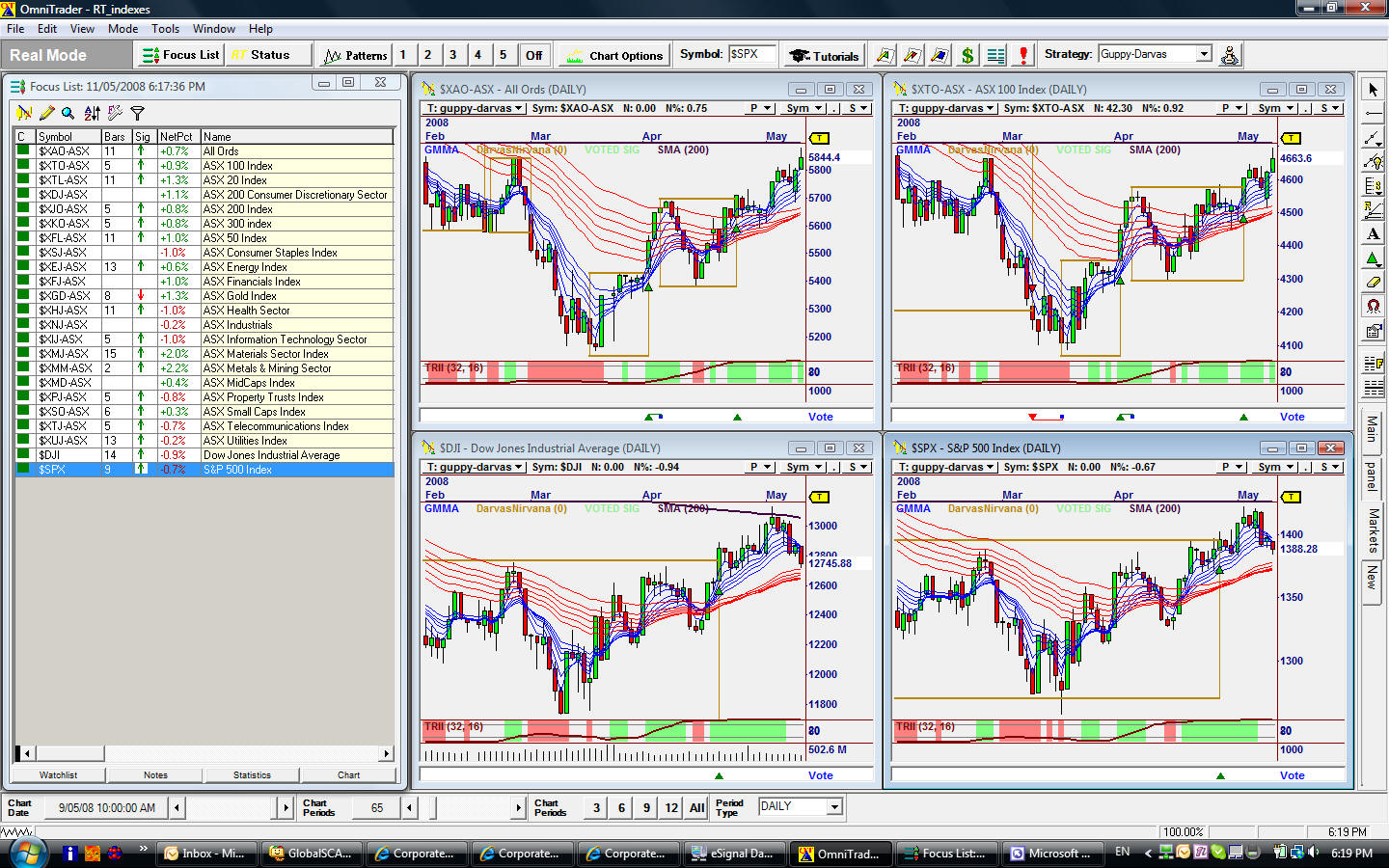Click the Chart Options button

(x=614, y=55)
